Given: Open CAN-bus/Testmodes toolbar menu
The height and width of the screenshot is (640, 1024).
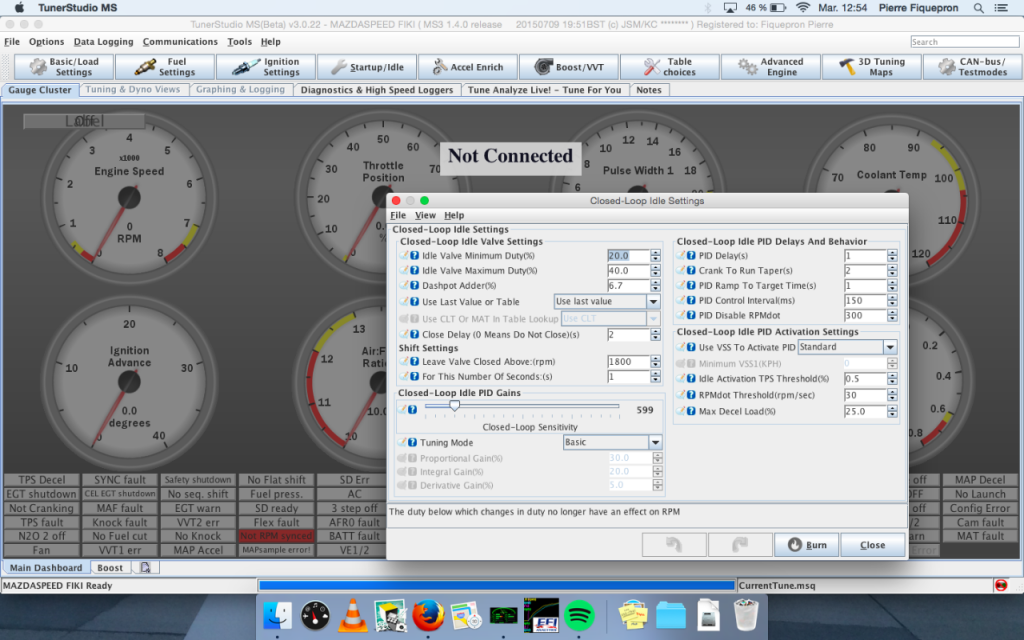Looking at the screenshot, I should 973,67.
